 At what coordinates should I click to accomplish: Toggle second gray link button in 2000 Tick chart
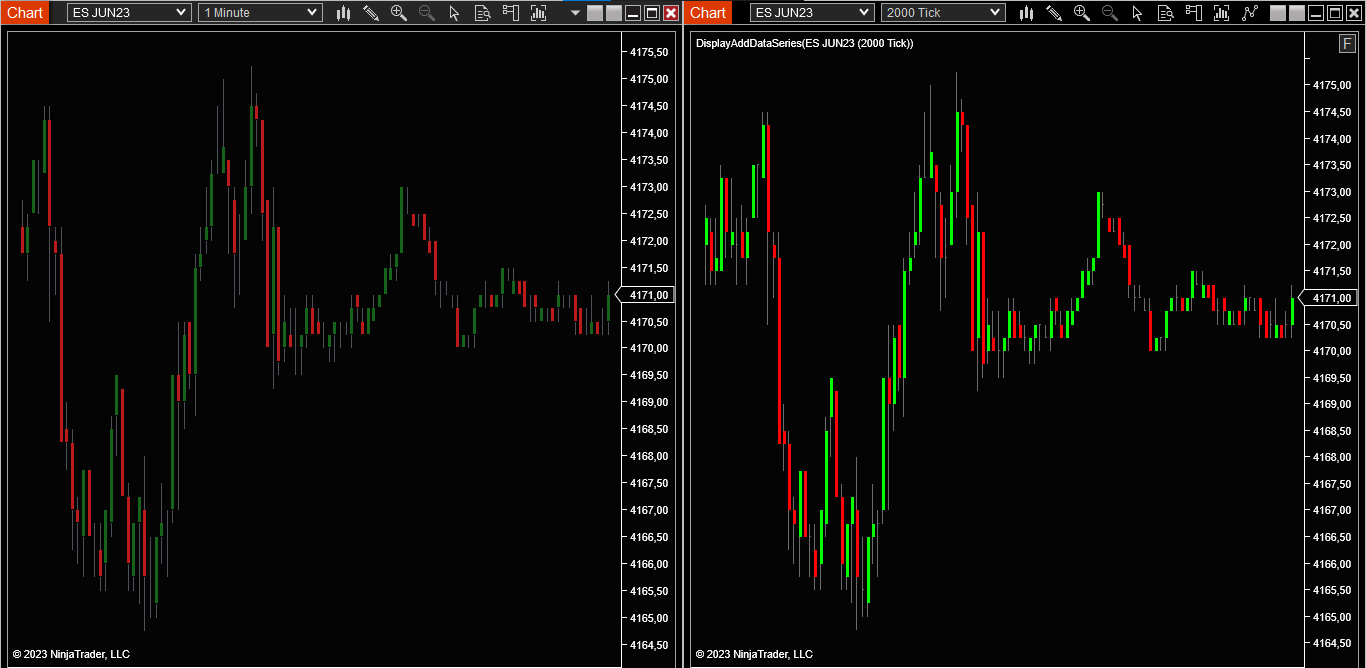[x=1297, y=13]
